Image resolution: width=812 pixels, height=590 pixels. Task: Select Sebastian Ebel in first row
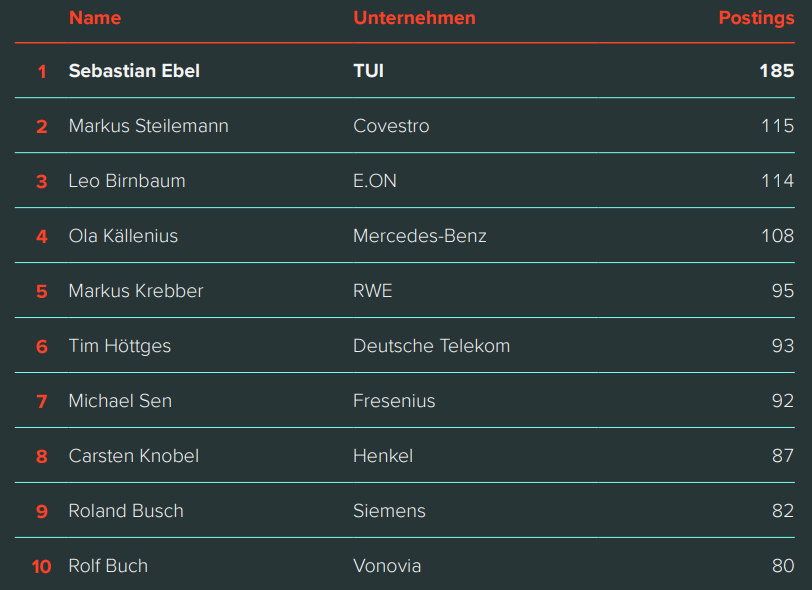tap(134, 71)
